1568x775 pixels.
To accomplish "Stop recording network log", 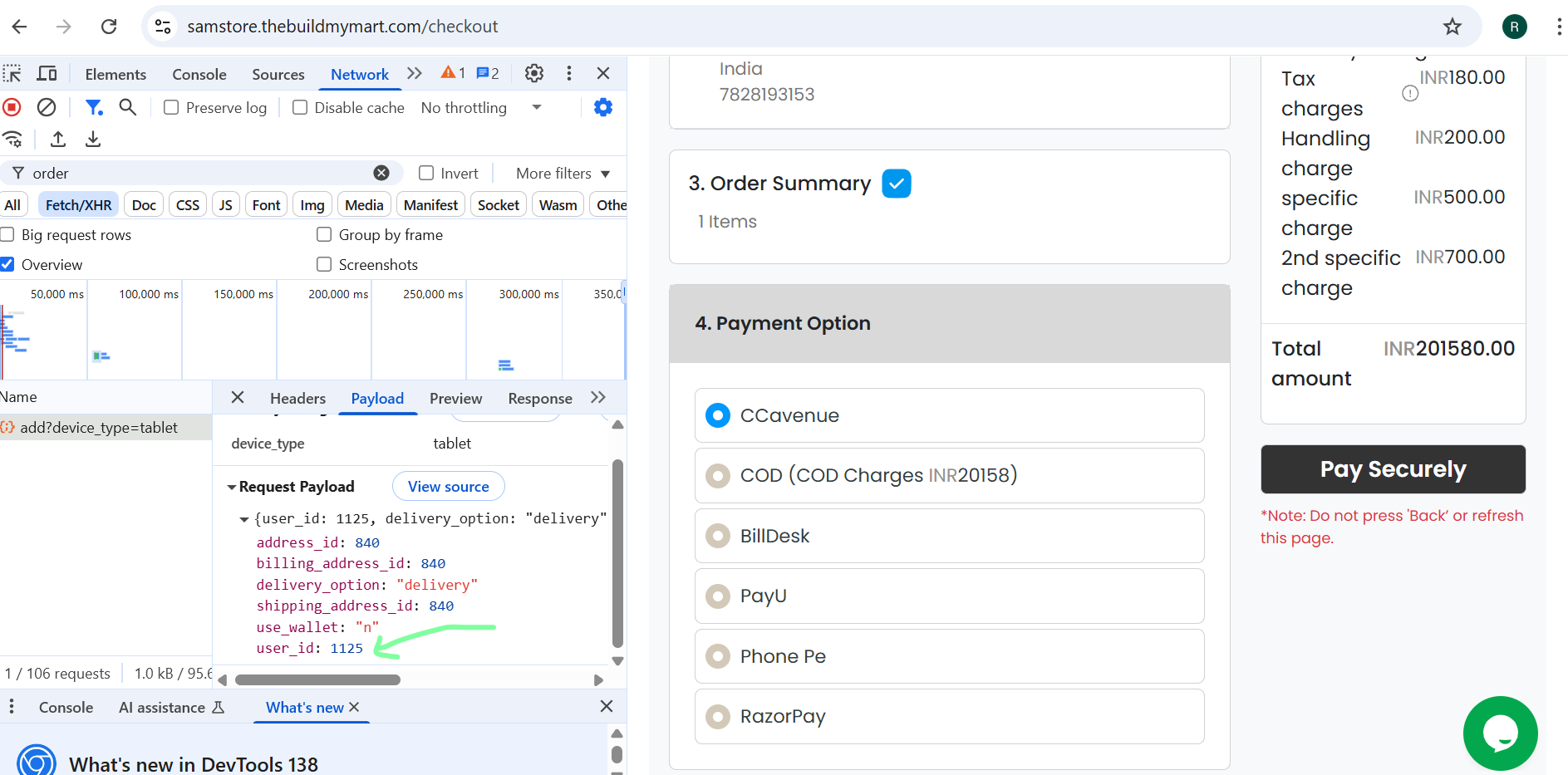I will [x=12, y=107].
